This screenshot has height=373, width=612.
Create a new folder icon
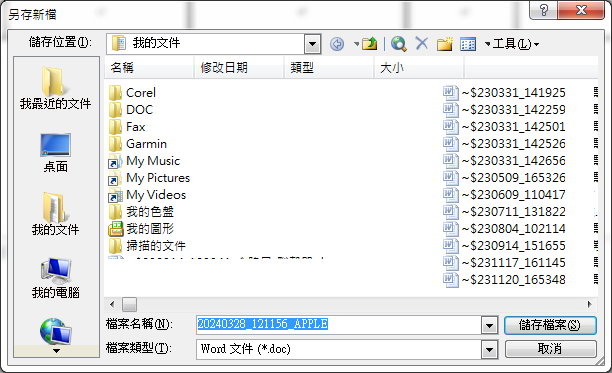(x=444, y=44)
